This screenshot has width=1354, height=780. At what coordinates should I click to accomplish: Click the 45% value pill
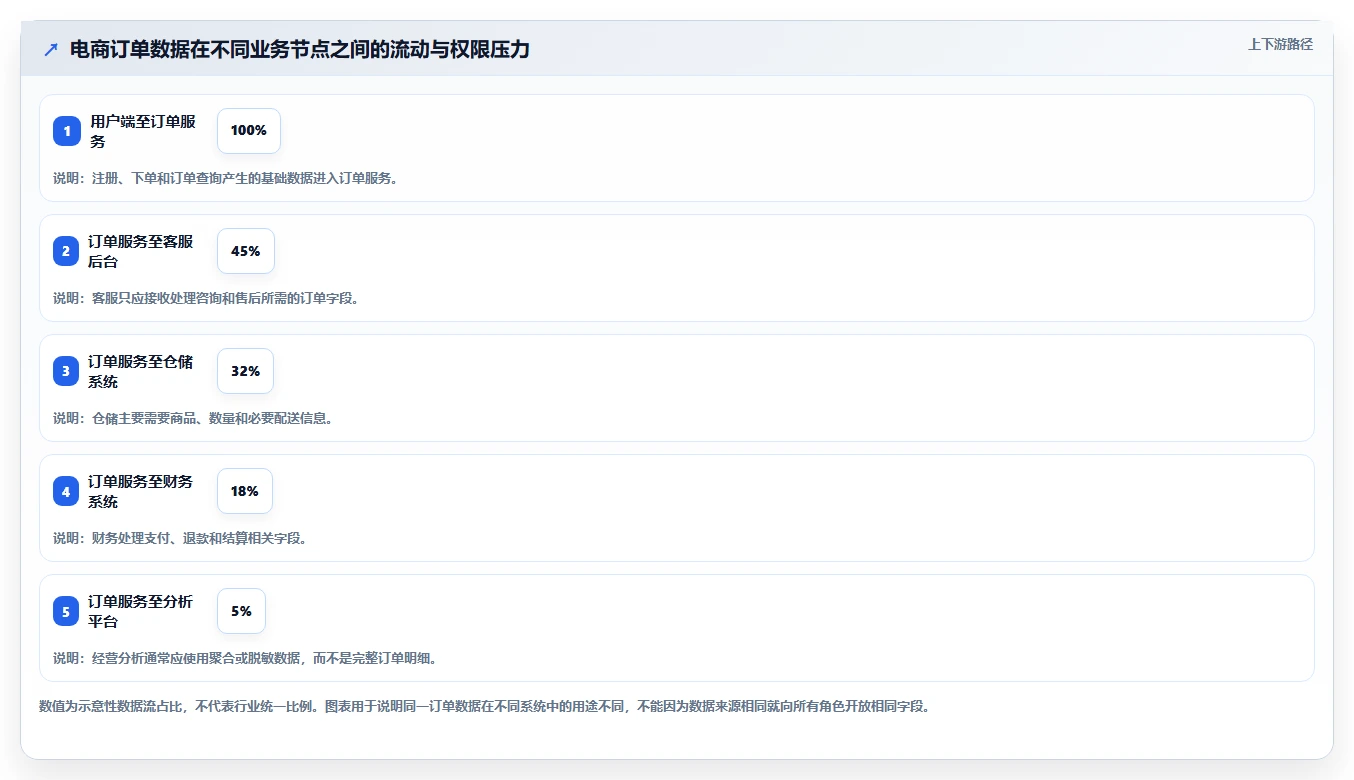(x=246, y=251)
